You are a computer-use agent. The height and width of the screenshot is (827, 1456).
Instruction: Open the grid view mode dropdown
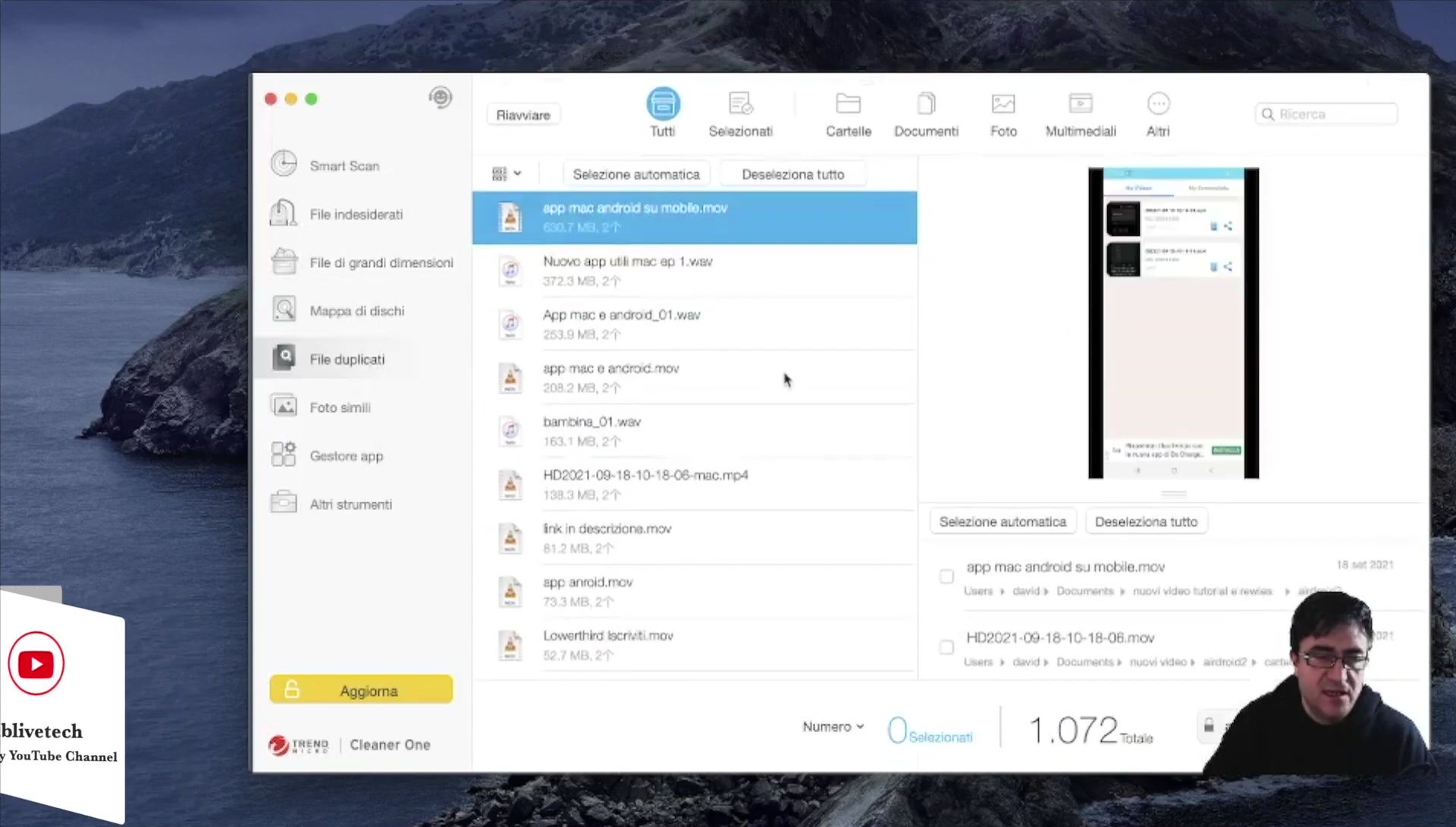point(507,174)
